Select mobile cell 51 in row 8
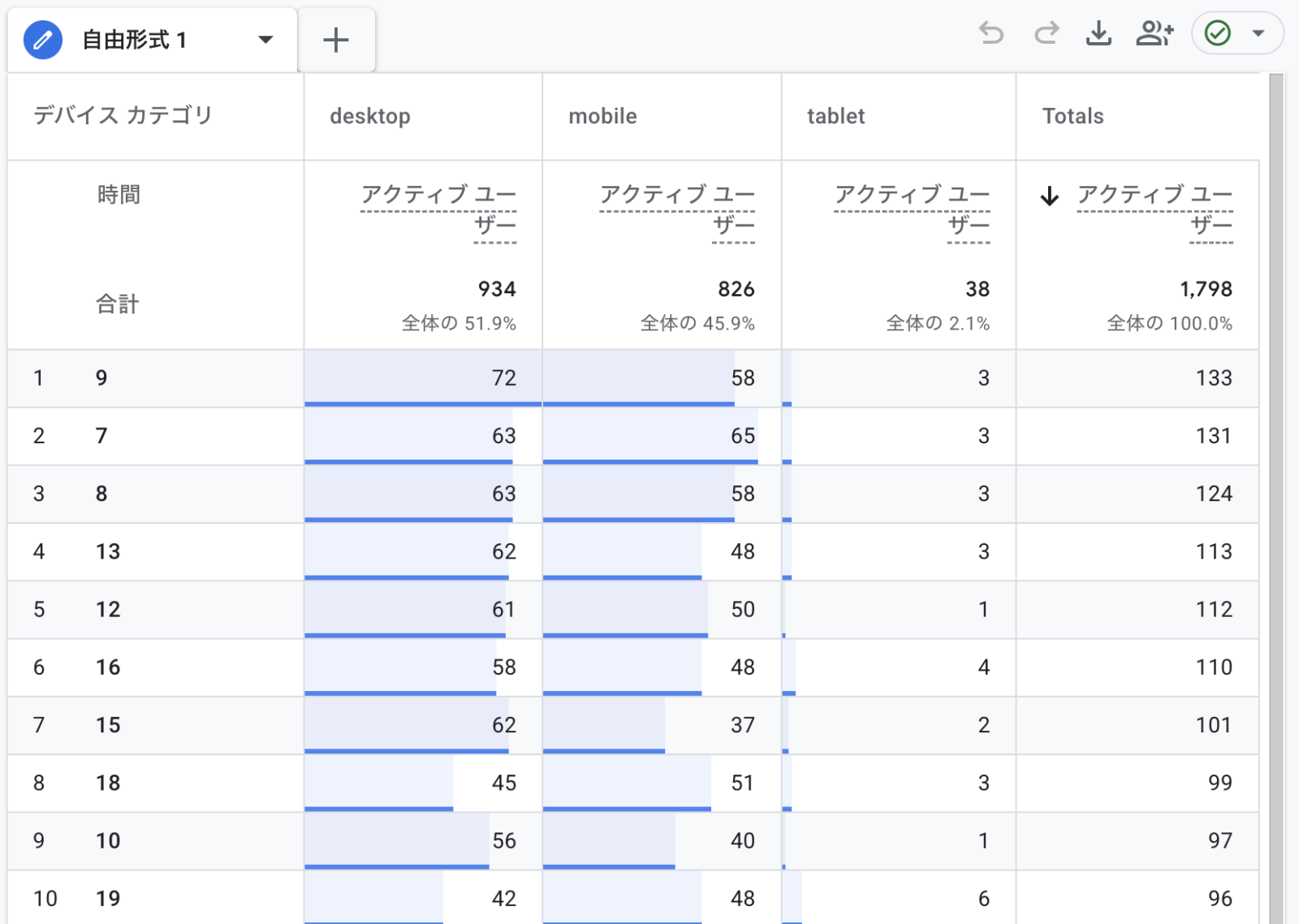This screenshot has width=1299, height=924. [x=662, y=783]
